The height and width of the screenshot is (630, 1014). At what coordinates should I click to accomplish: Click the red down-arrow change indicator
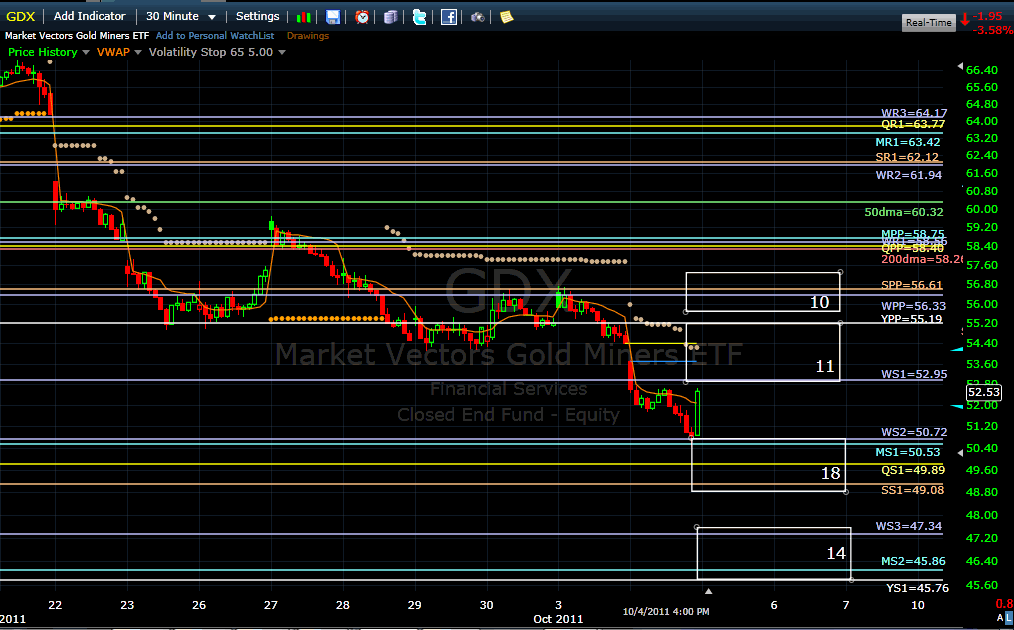click(965, 20)
